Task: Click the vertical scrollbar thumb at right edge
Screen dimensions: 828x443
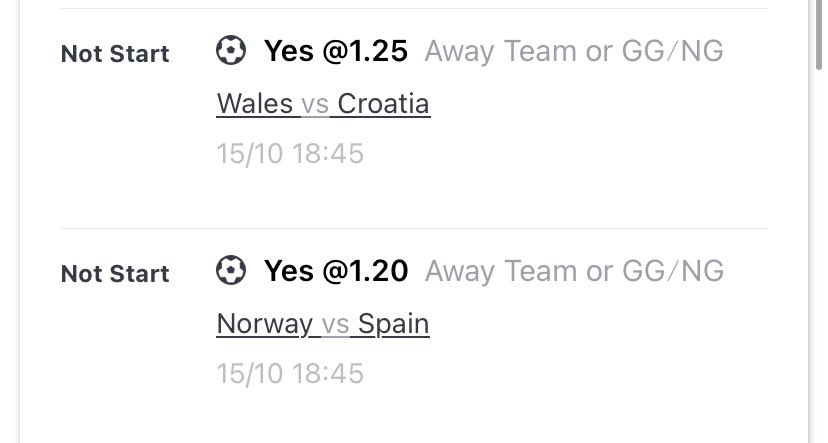Action: coord(819,34)
